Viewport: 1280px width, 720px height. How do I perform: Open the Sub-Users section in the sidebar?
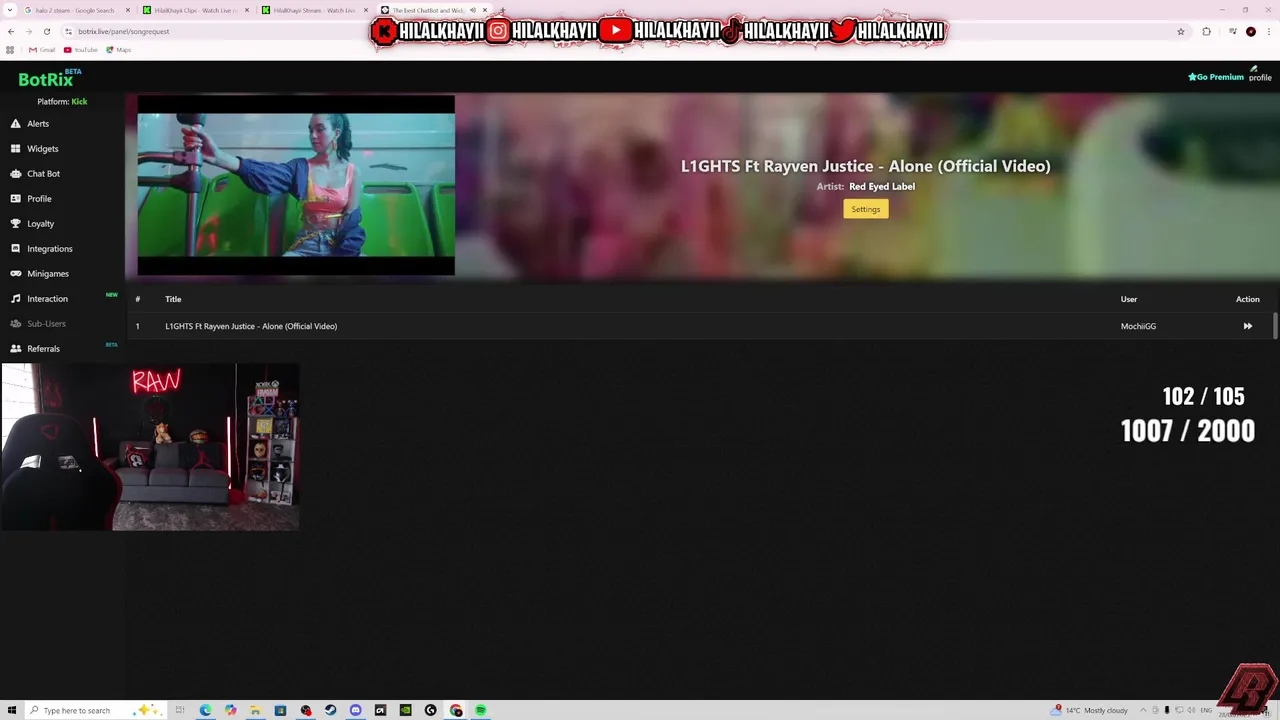(x=38, y=324)
